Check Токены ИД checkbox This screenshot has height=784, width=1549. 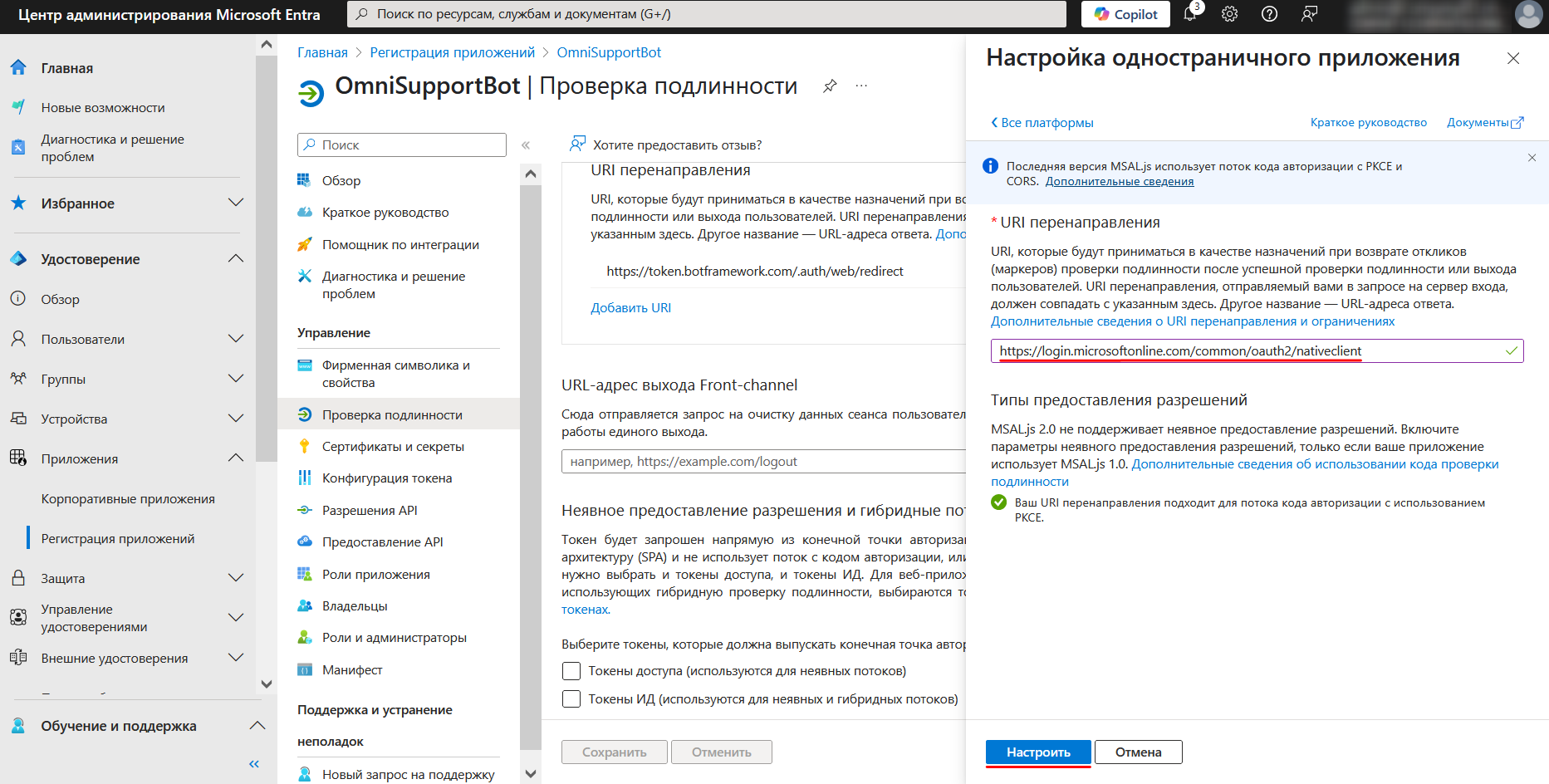coord(571,699)
